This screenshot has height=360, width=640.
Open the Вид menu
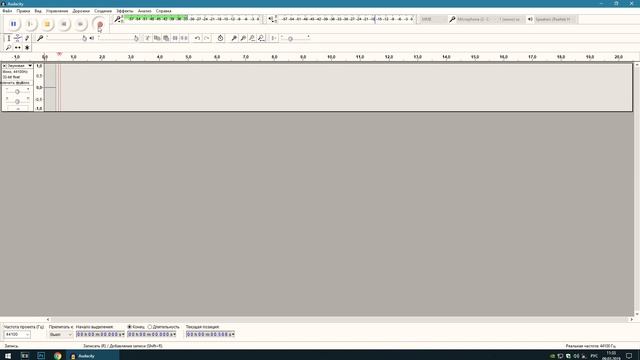(x=38, y=11)
